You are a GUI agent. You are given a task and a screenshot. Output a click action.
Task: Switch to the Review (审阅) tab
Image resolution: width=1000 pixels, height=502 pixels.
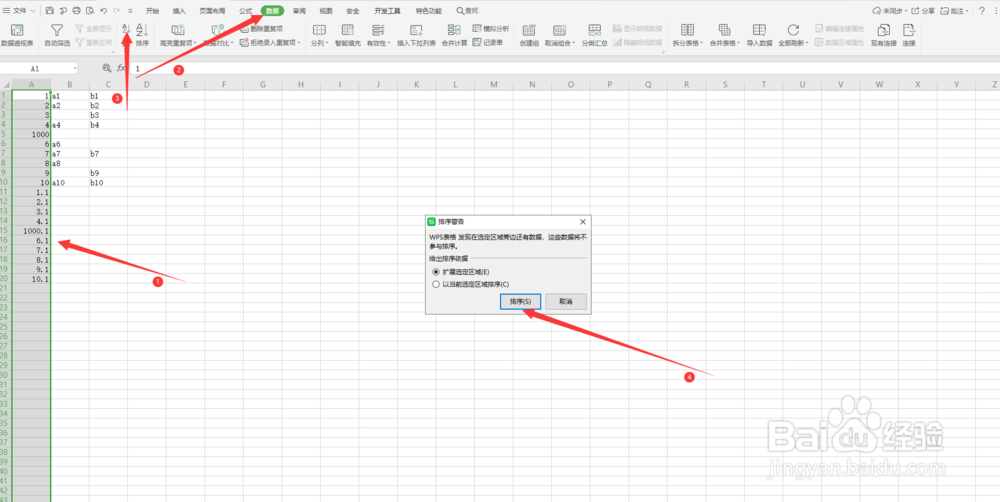click(299, 11)
